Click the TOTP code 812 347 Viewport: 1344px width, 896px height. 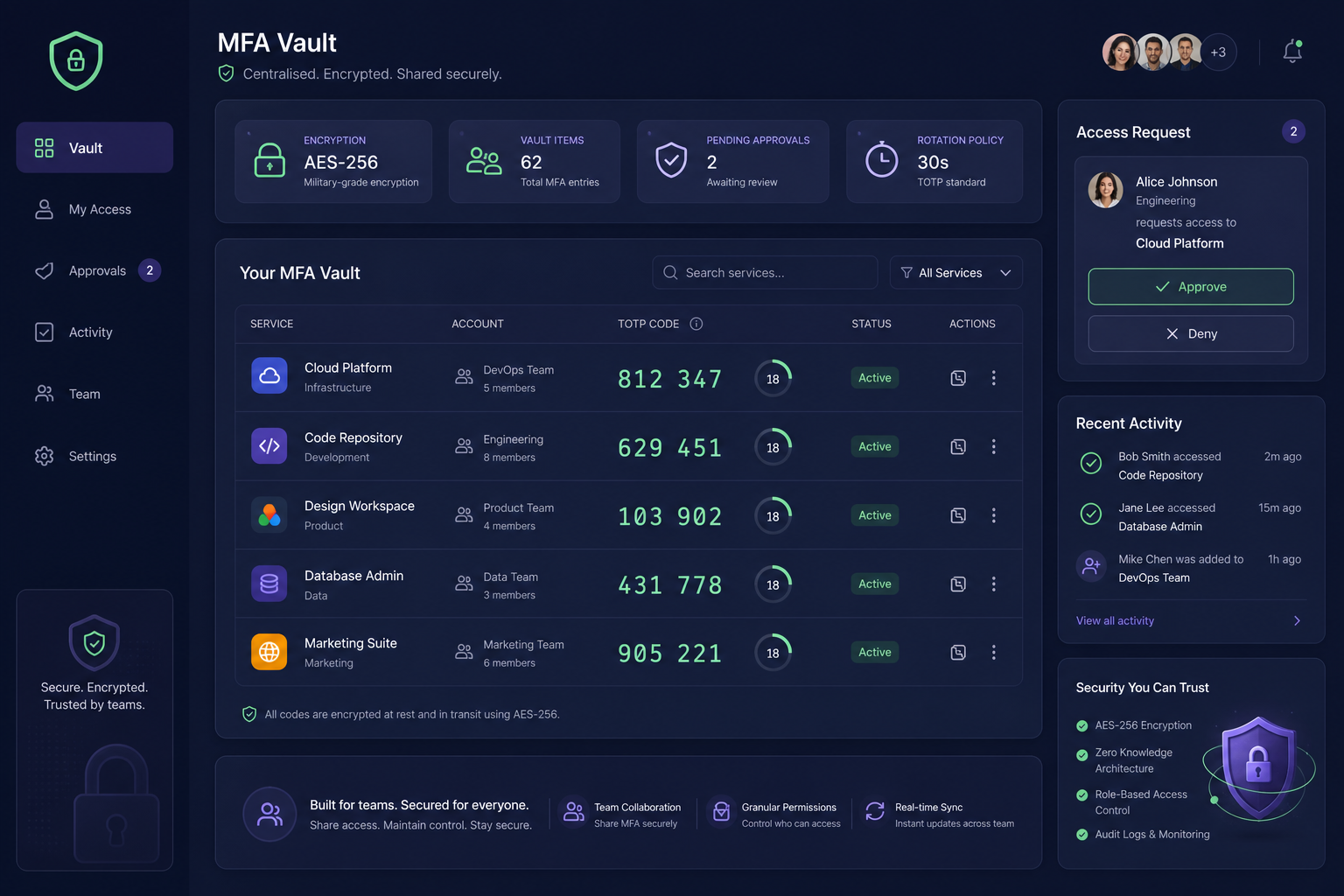click(x=670, y=379)
